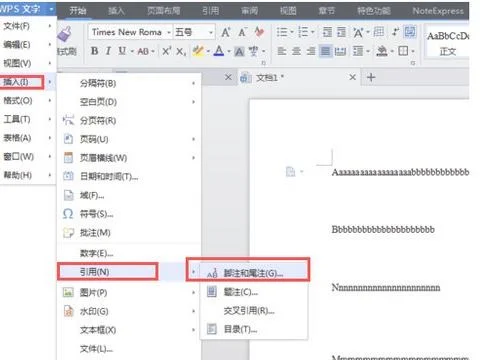This screenshot has height=360, width=480.
Task: Open the shading color dropdown arrow
Action: click(x=392, y=51)
